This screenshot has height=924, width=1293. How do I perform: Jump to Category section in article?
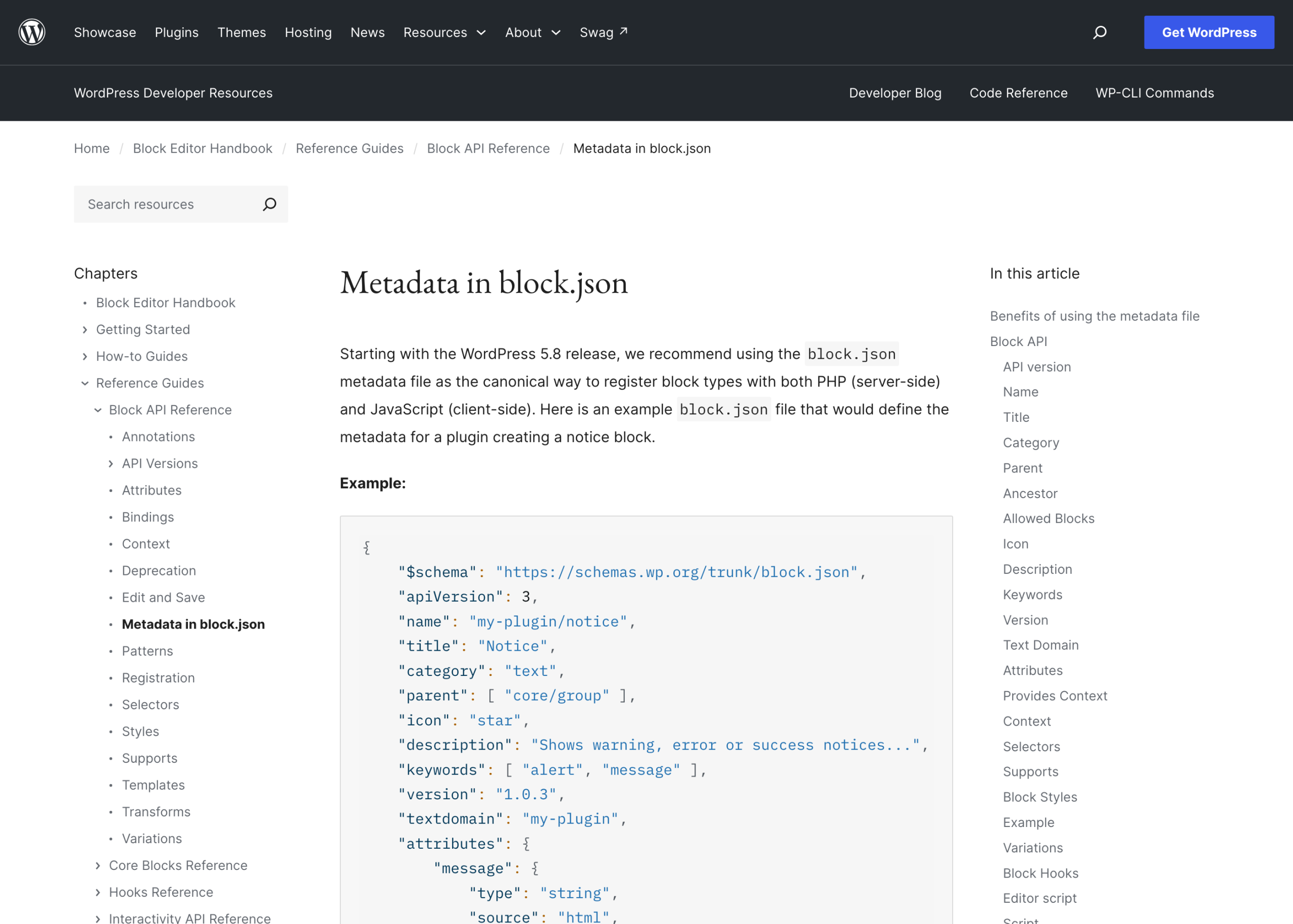click(1031, 443)
